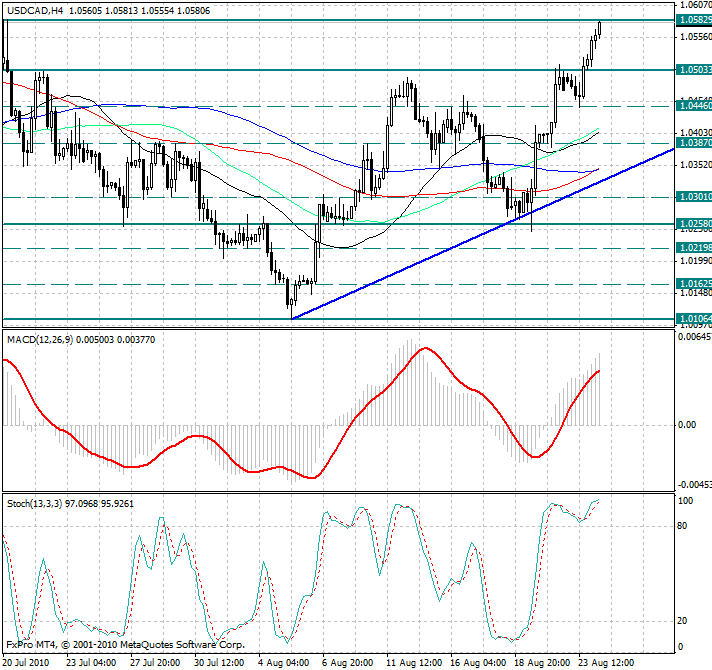Screen dimensions: 712x670
Task: Select the 27 Jul 20:00 time label
Action: coord(155,662)
